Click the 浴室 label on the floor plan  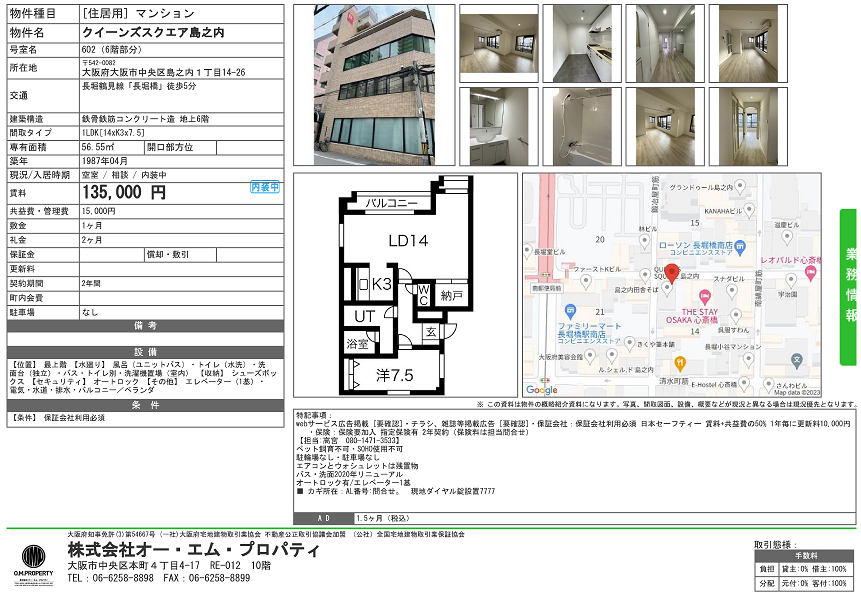(357, 344)
